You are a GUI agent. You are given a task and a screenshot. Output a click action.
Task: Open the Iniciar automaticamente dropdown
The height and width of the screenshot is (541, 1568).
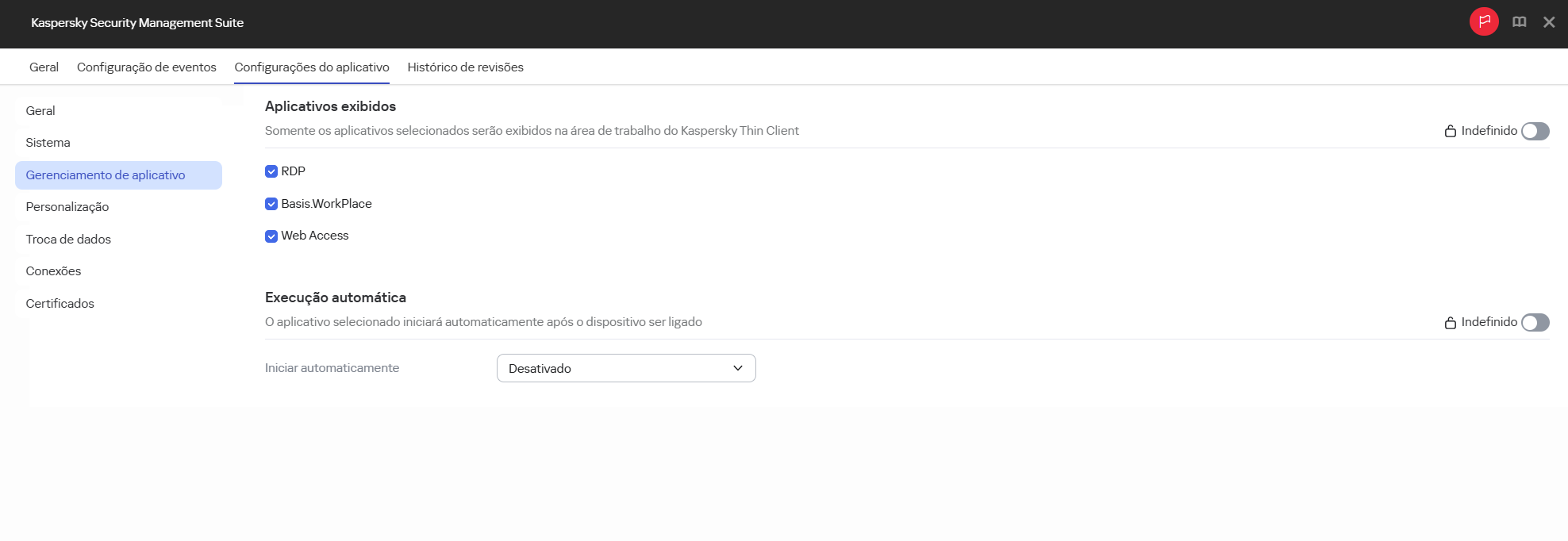click(x=626, y=368)
